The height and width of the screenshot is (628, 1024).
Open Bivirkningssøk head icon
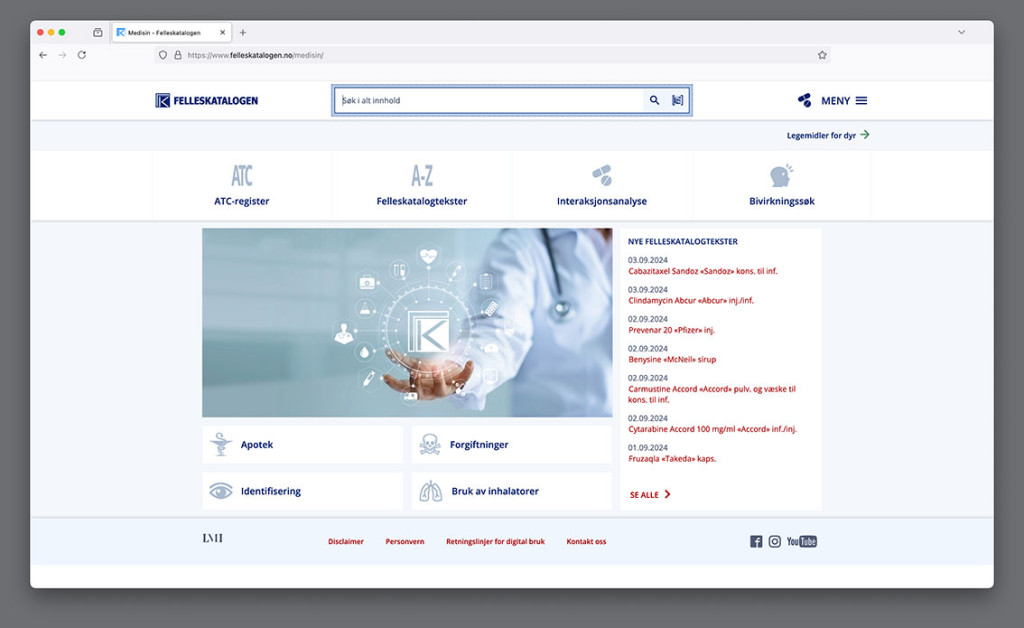click(781, 176)
